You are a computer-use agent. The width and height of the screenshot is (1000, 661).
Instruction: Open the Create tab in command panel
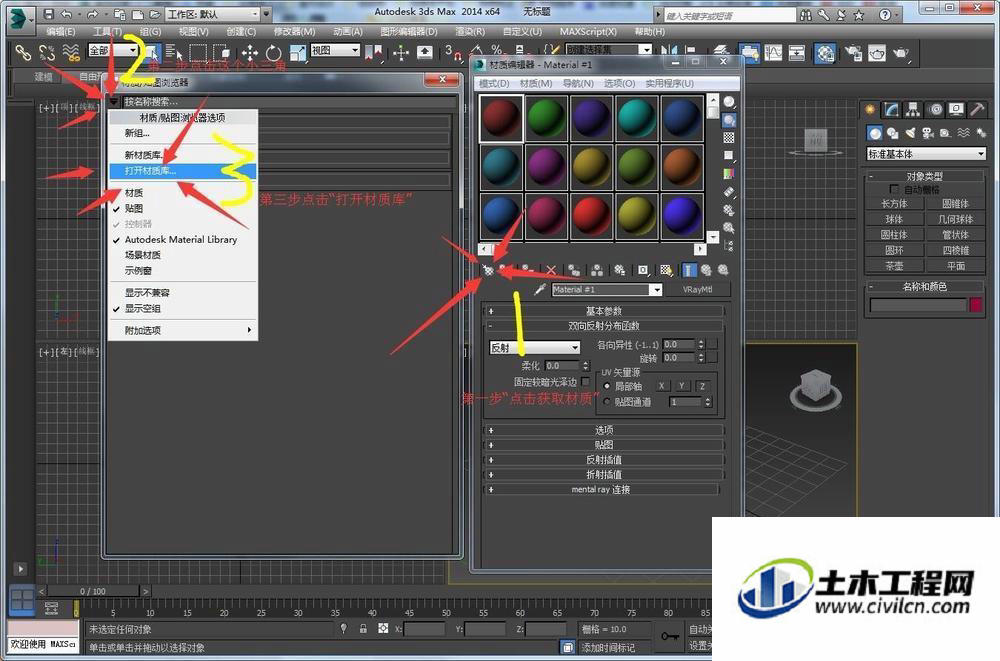[x=870, y=110]
